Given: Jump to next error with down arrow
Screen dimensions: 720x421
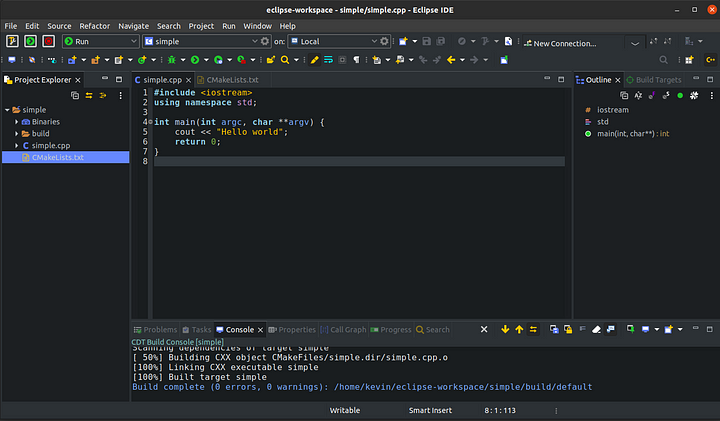Looking at the screenshot, I should tap(505, 329).
